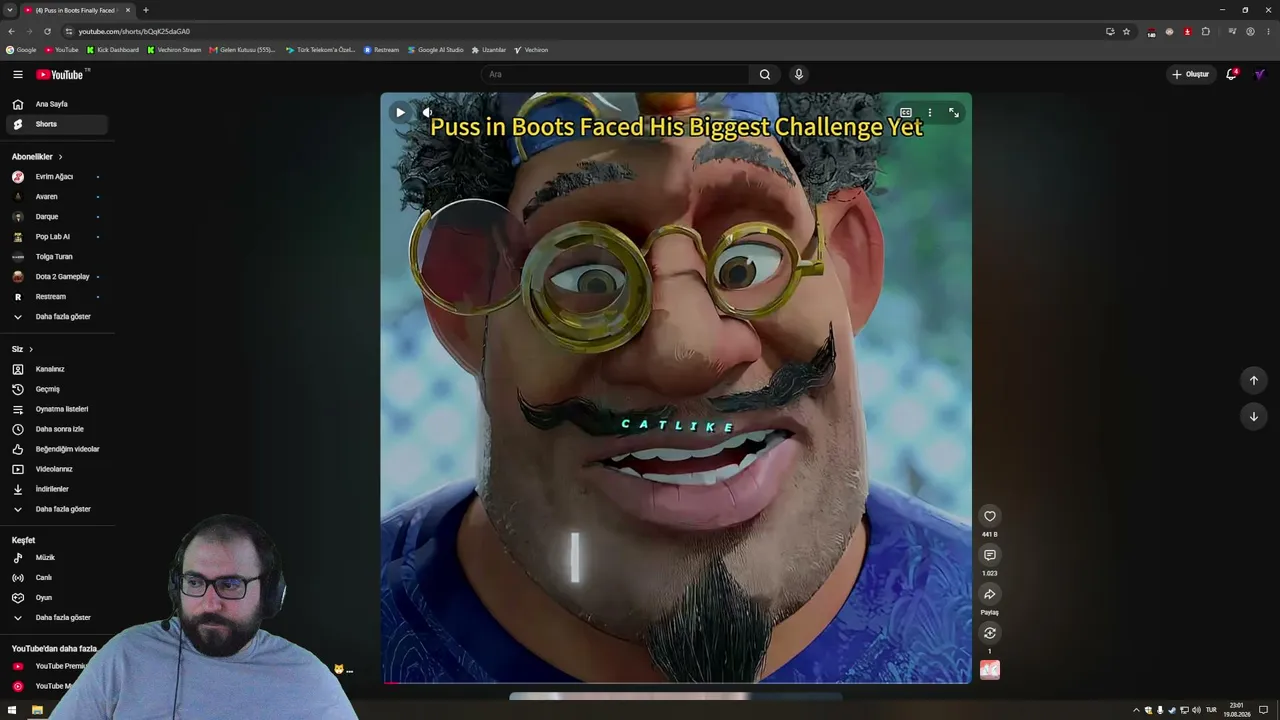Open the Windows Start menu
This screenshot has width=1280, height=720.
point(12,710)
